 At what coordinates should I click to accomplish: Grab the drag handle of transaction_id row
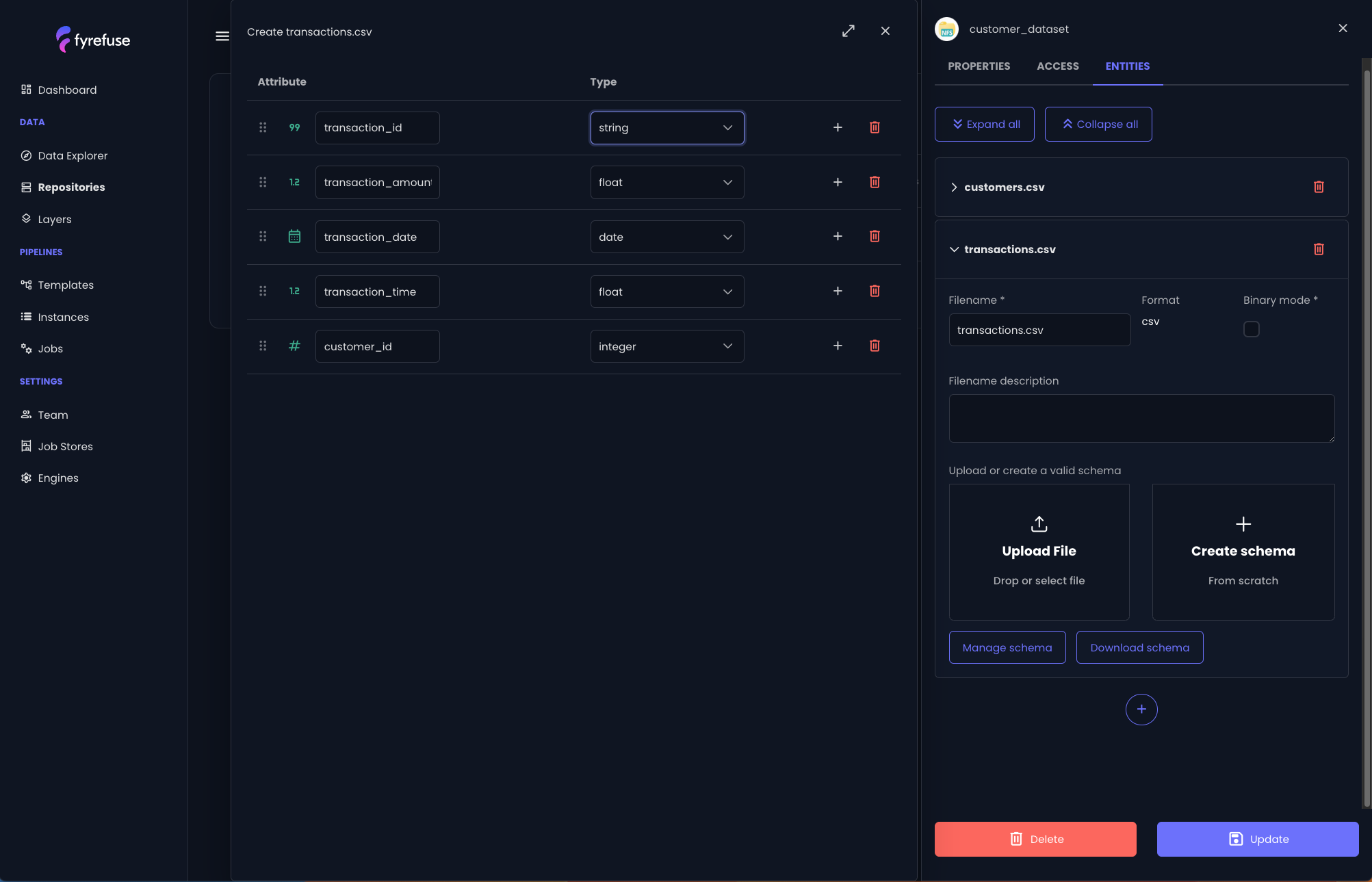(x=263, y=127)
